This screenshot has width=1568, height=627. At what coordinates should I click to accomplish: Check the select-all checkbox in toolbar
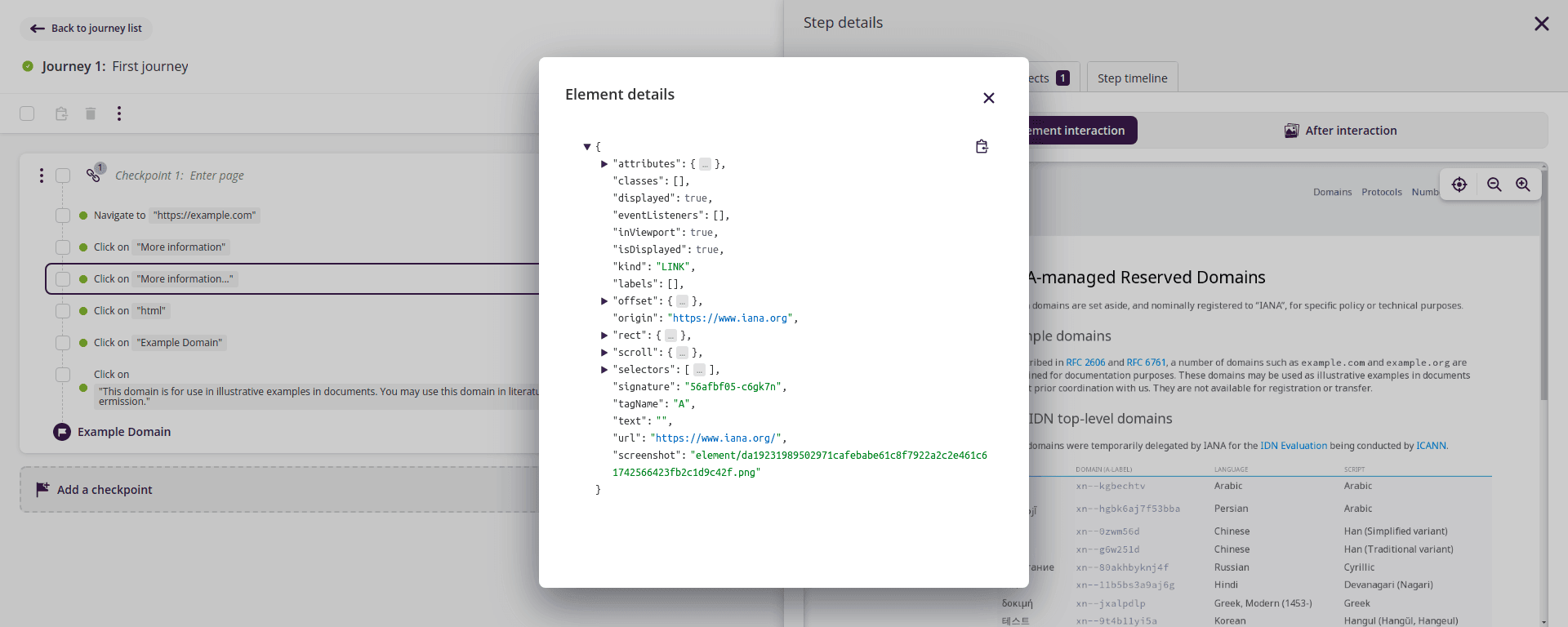27,113
